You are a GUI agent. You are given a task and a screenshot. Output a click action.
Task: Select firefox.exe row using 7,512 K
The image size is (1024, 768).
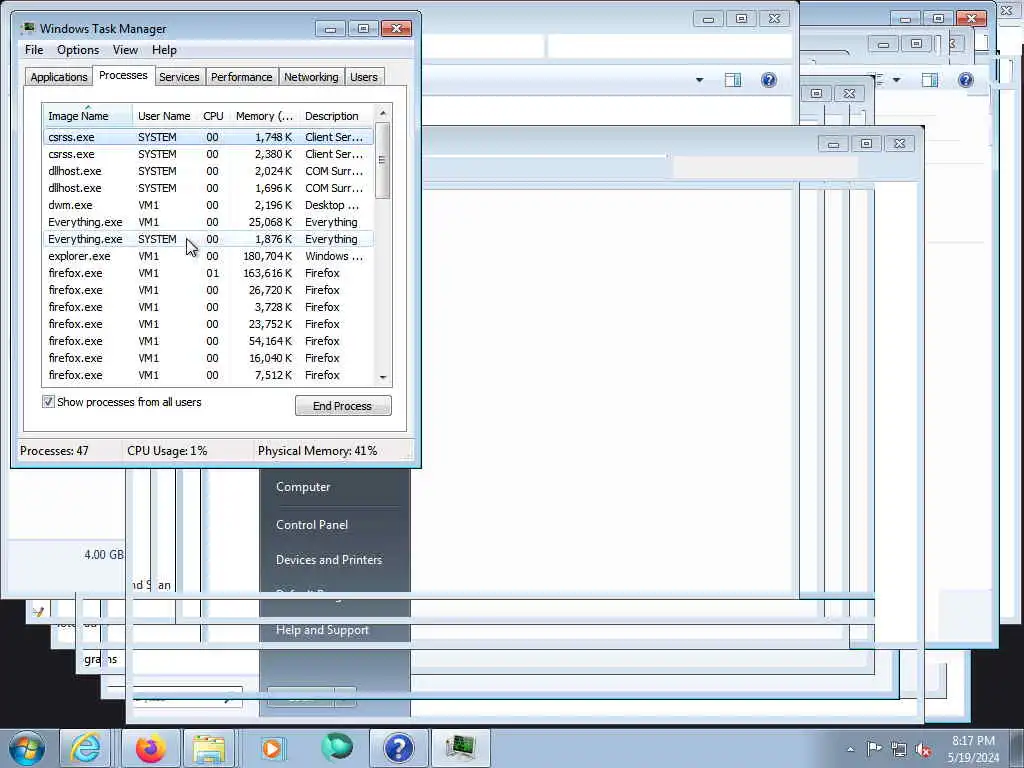(x=208, y=375)
